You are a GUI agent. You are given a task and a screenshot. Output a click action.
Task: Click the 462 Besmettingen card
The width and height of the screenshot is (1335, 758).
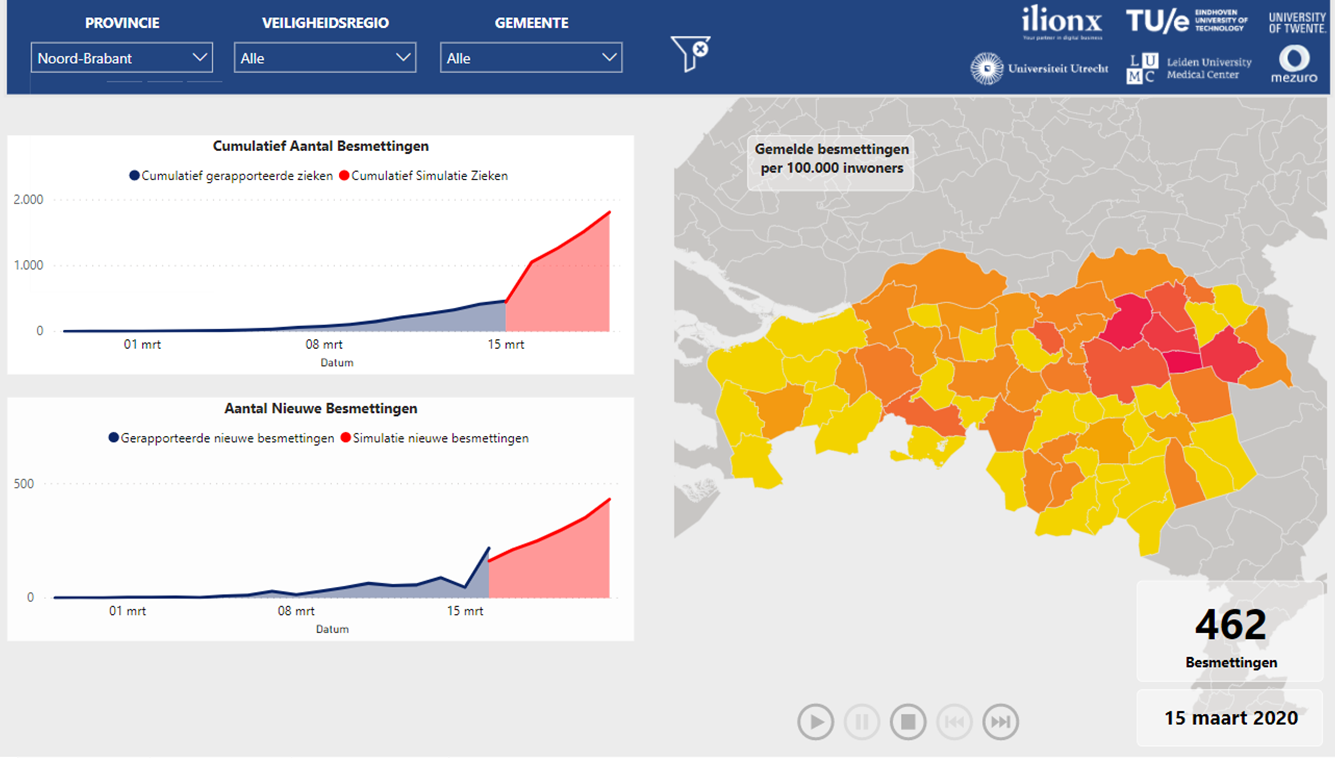1230,634
